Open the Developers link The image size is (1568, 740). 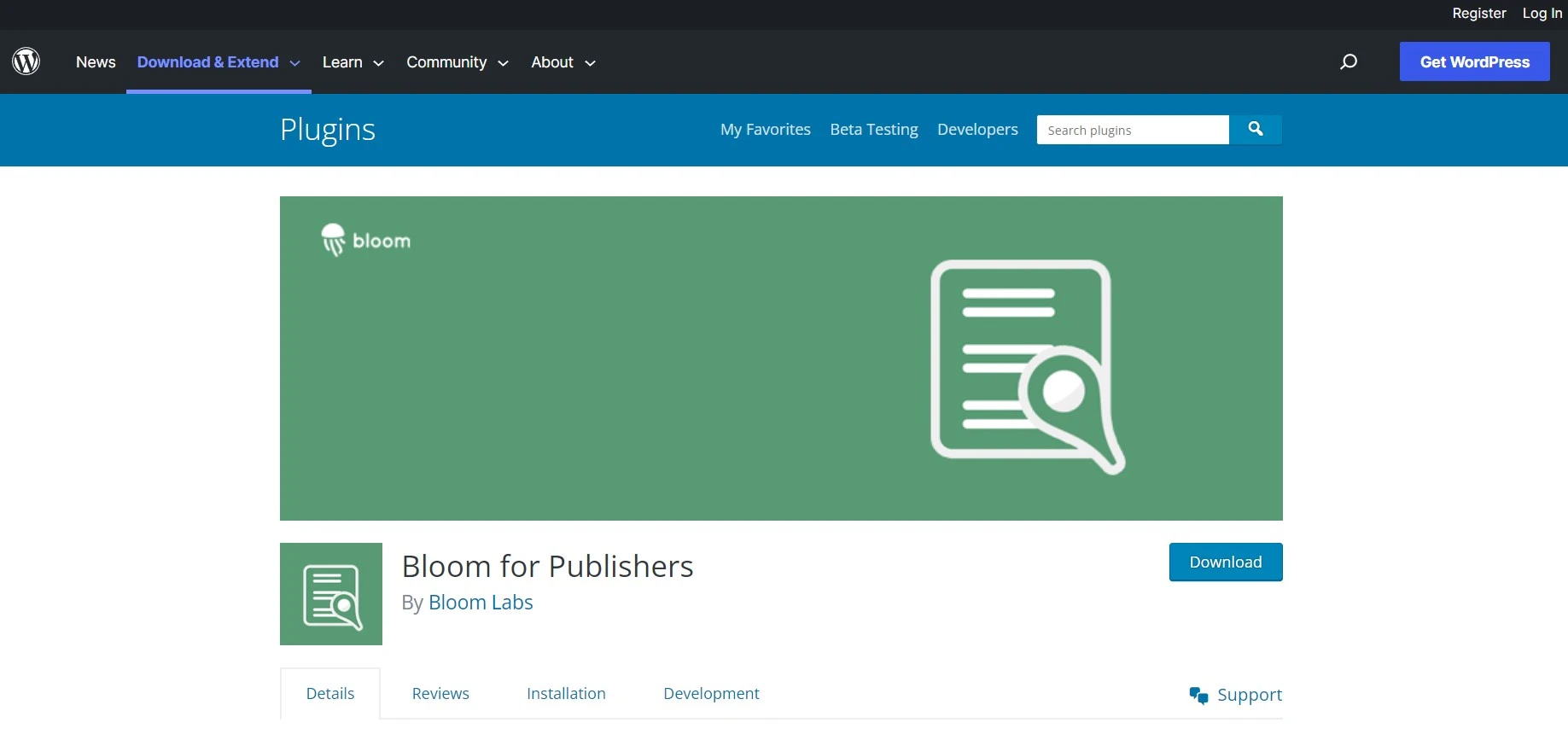click(977, 129)
